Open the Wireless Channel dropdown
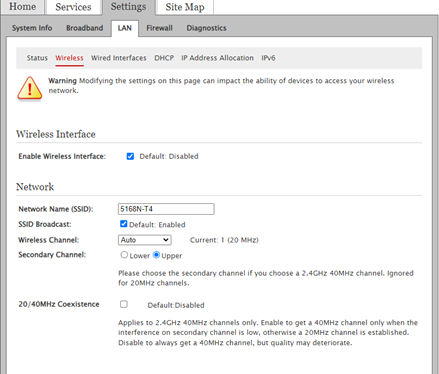 coord(145,240)
